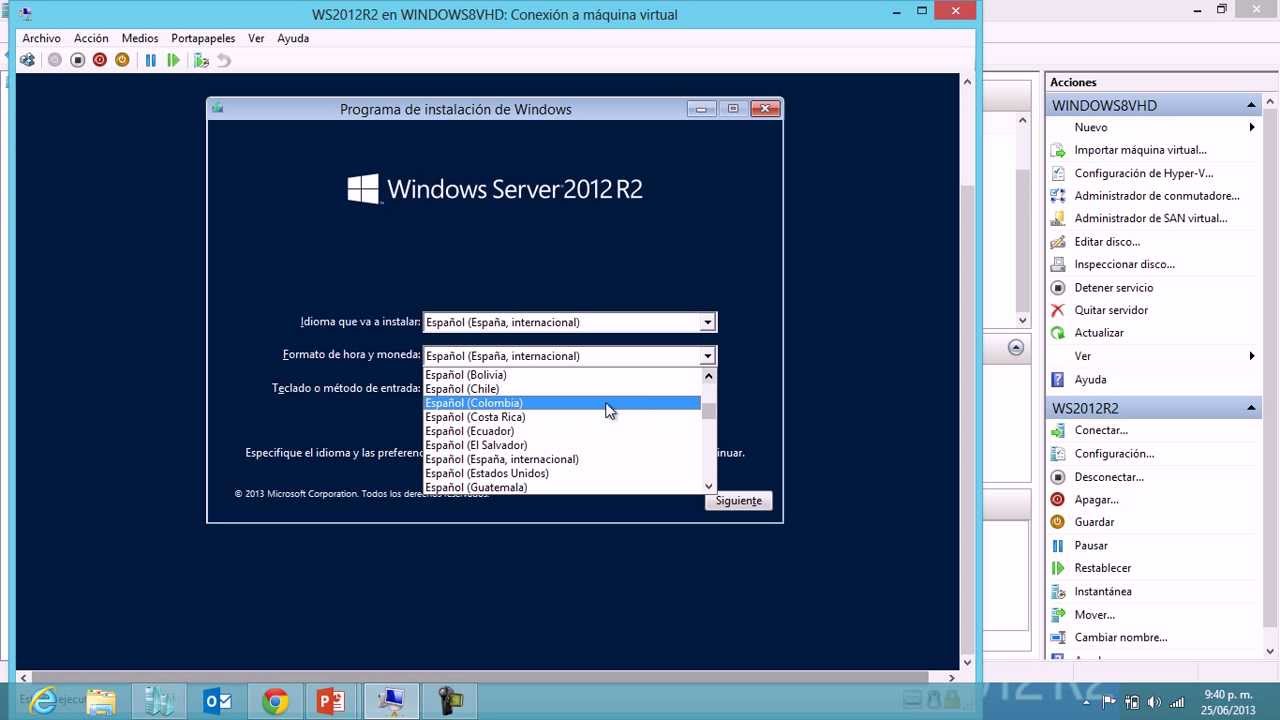
Task: Open the Ayuda menu
Action: tap(293, 38)
